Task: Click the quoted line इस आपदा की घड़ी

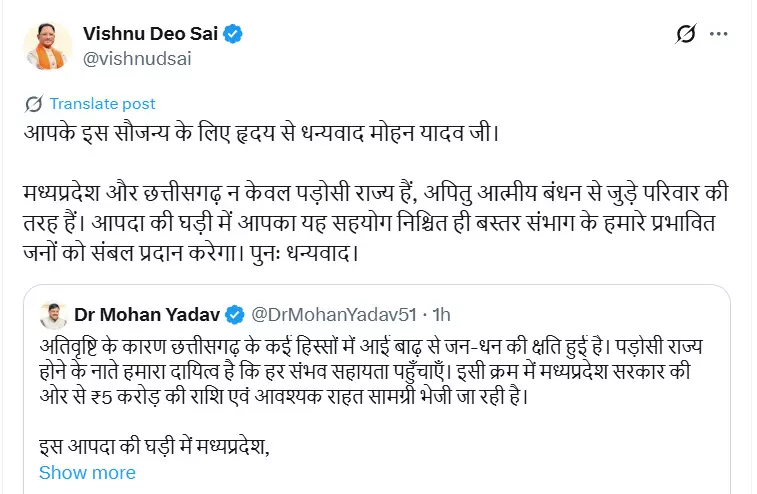Action: [x=155, y=444]
